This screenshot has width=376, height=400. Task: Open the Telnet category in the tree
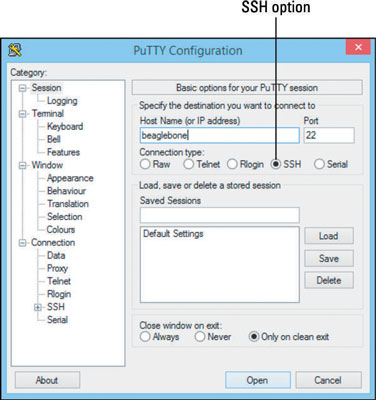pos(59,281)
